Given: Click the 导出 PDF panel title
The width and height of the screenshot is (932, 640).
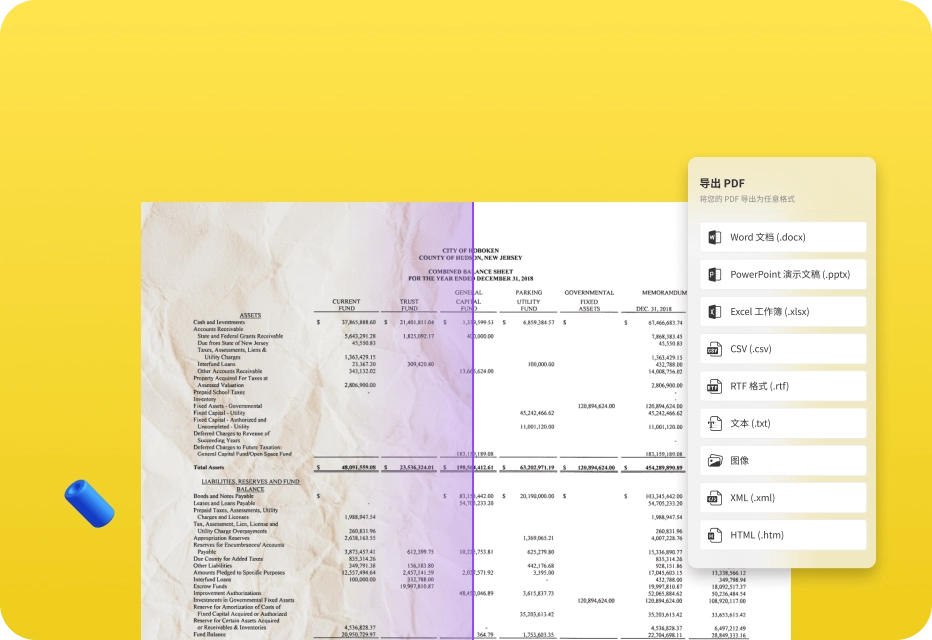Looking at the screenshot, I should point(722,183).
